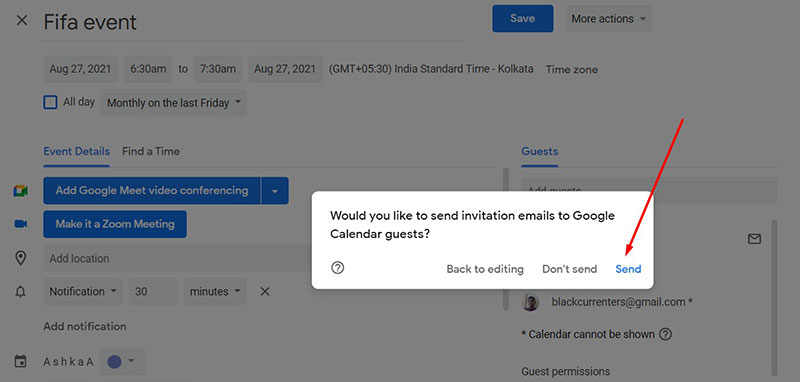The width and height of the screenshot is (800, 382).
Task: Toggle the All day checkbox
Action: 50,103
